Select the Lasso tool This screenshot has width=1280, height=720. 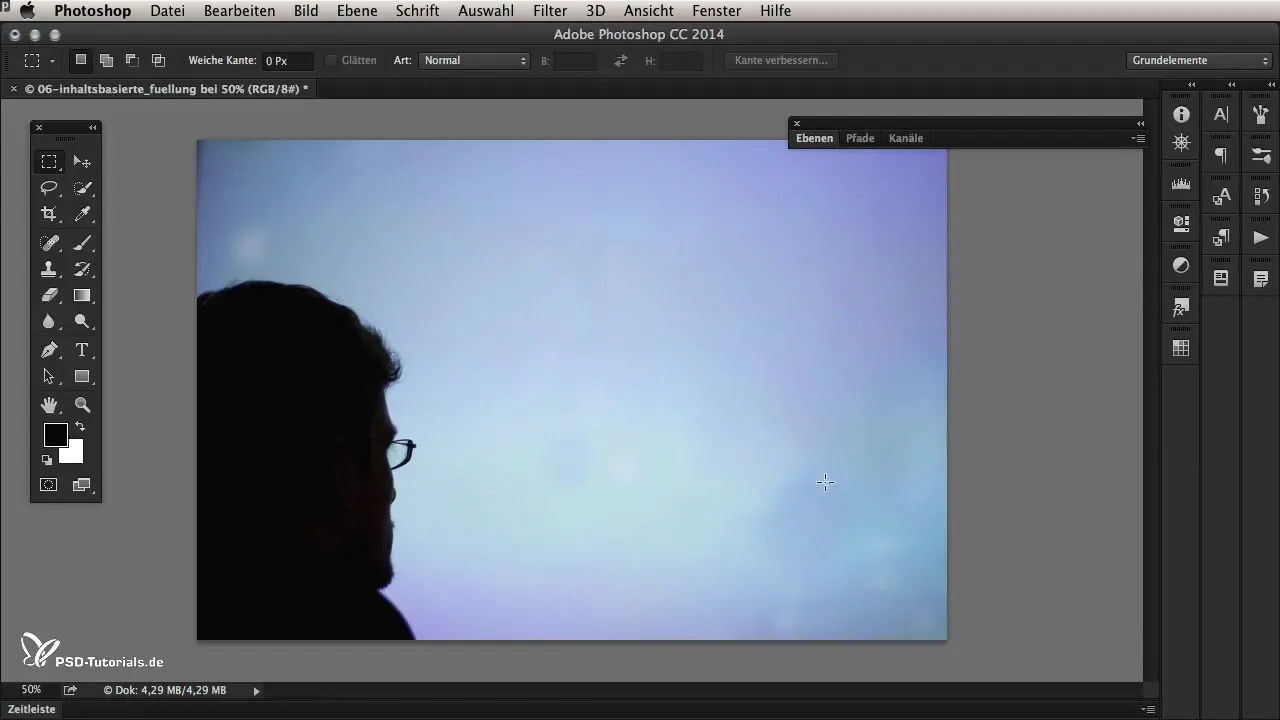(48, 188)
